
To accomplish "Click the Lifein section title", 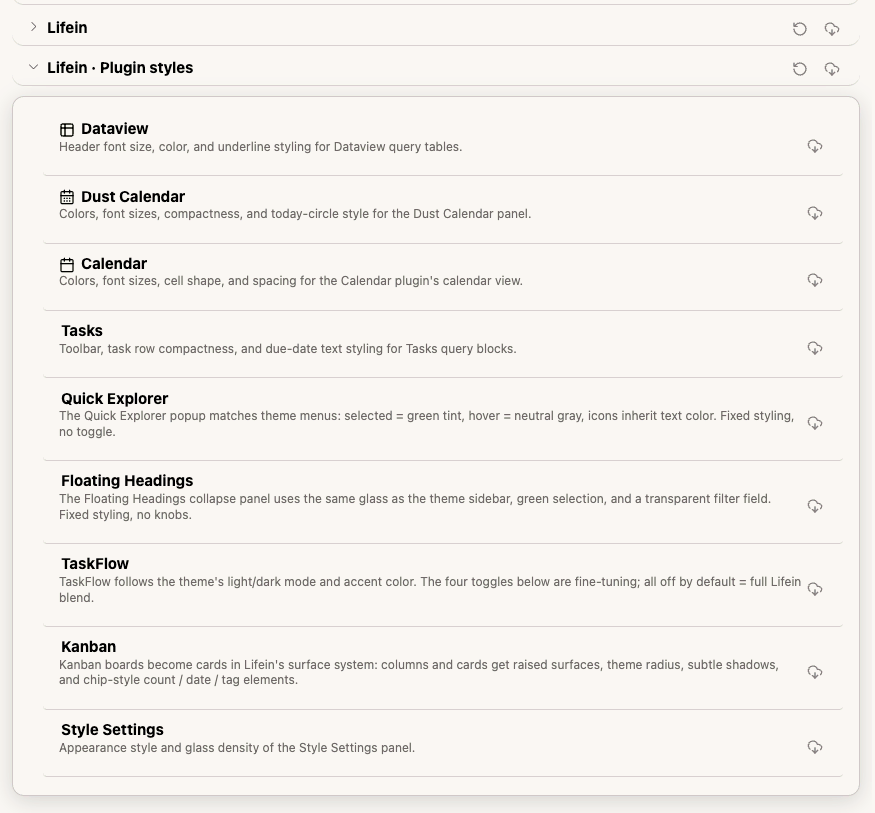I will click(x=67, y=27).
